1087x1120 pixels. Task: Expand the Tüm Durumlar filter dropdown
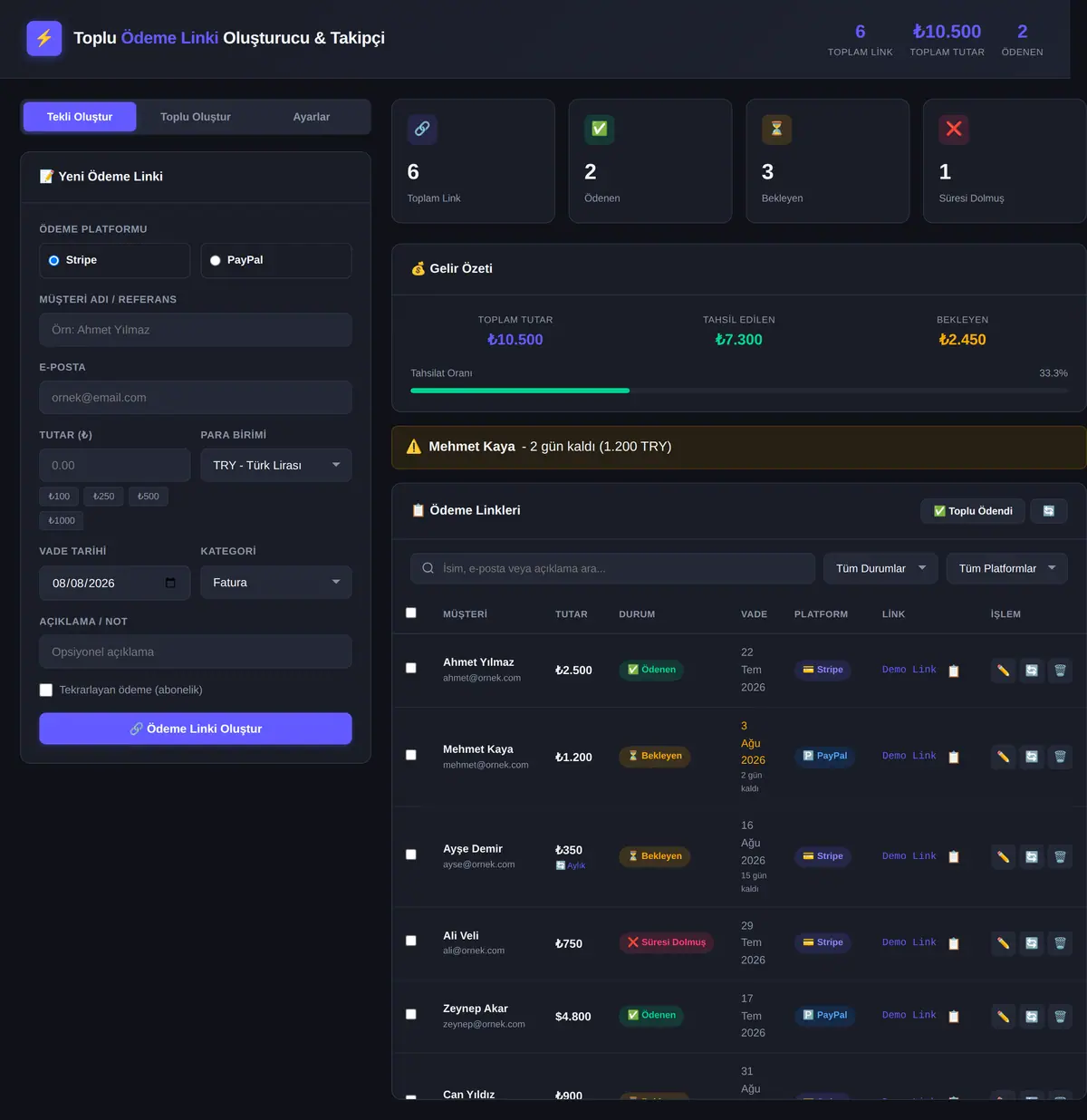(880, 568)
